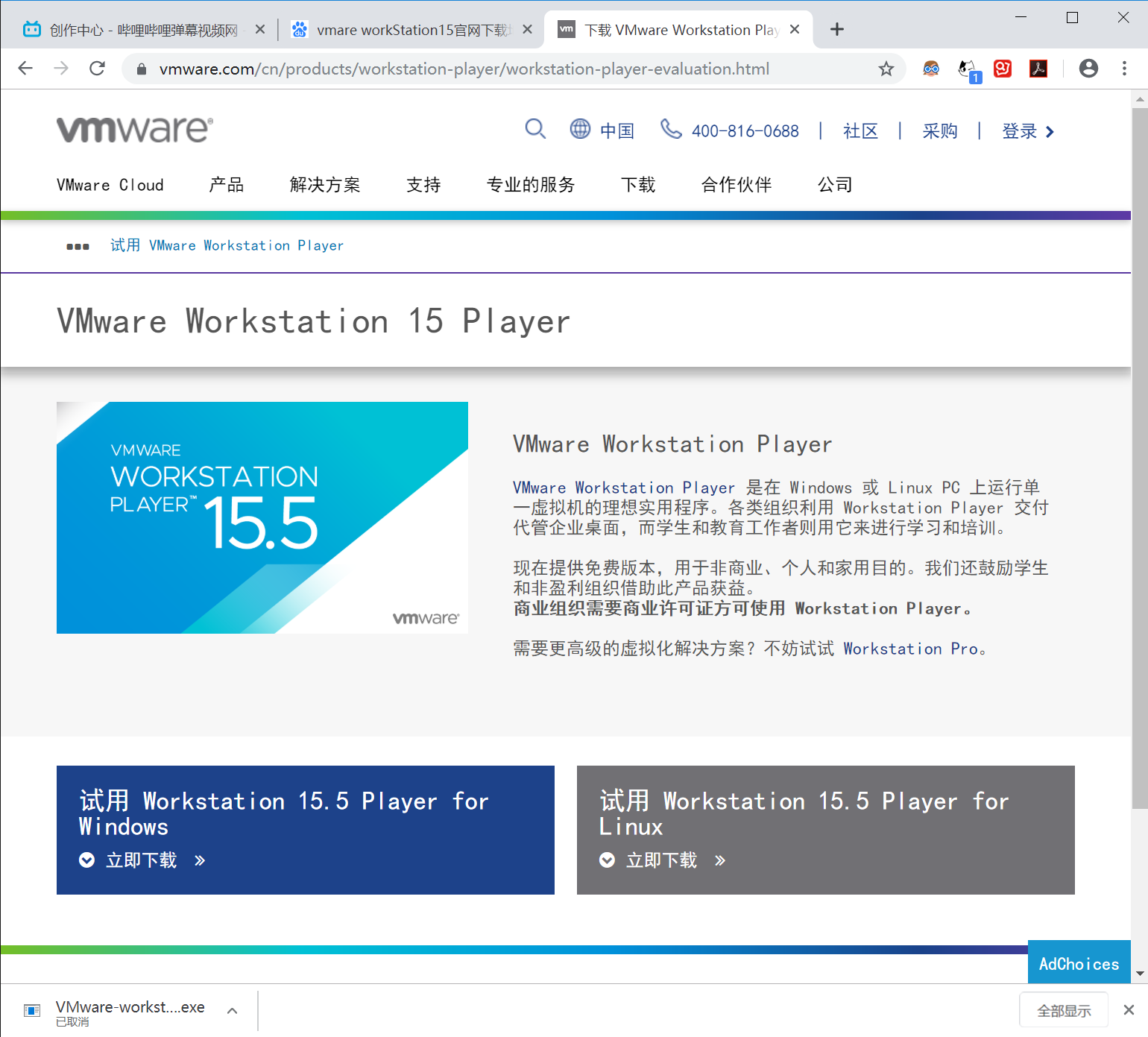Expand the 登录 login chevron
The height and width of the screenshot is (1037, 1148).
point(1050,132)
